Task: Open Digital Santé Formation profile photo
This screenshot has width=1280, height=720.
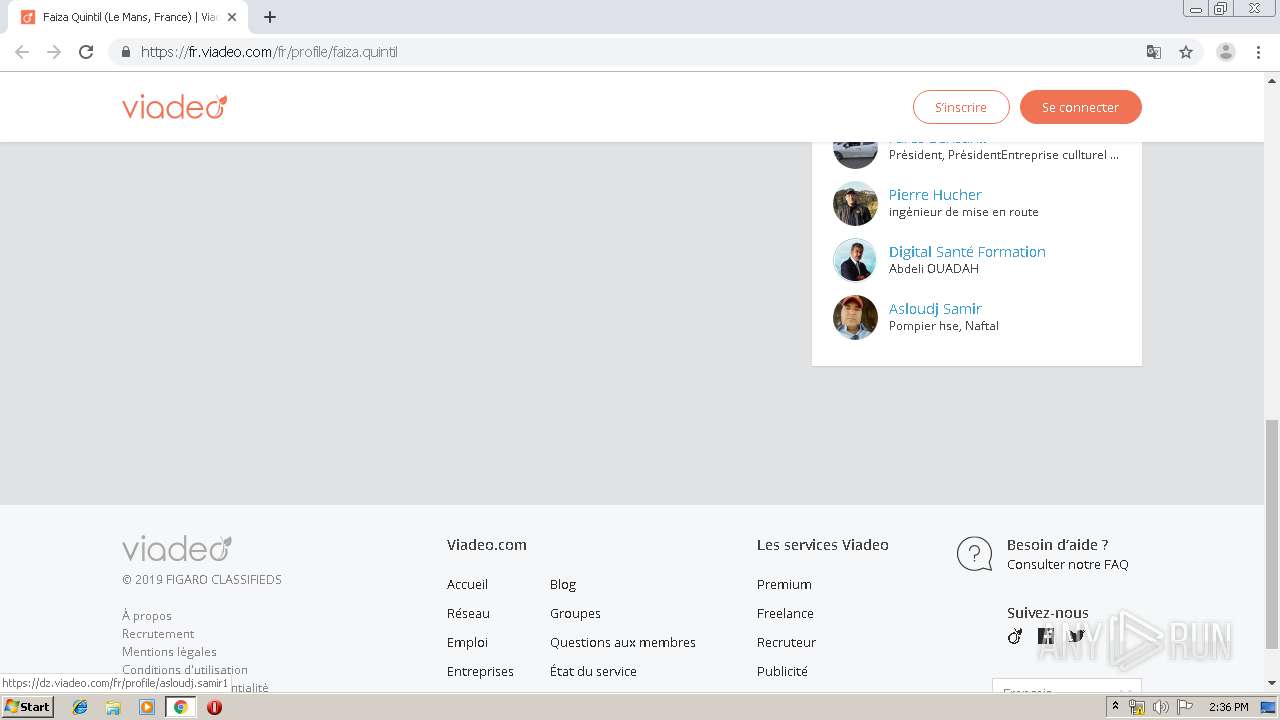Action: tap(855, 261)
